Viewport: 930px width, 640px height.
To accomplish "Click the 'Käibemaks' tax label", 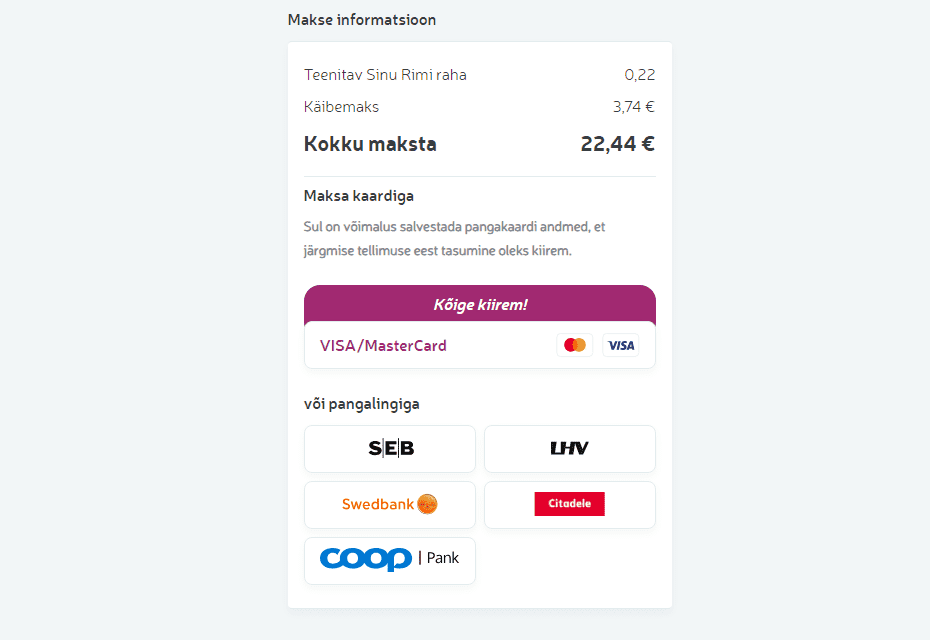I will 341,107.
